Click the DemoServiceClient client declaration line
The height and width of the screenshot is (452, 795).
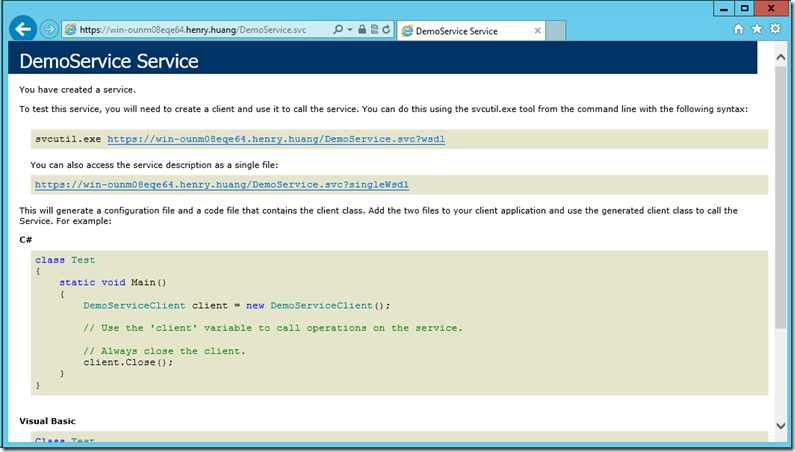coord(237,305)
